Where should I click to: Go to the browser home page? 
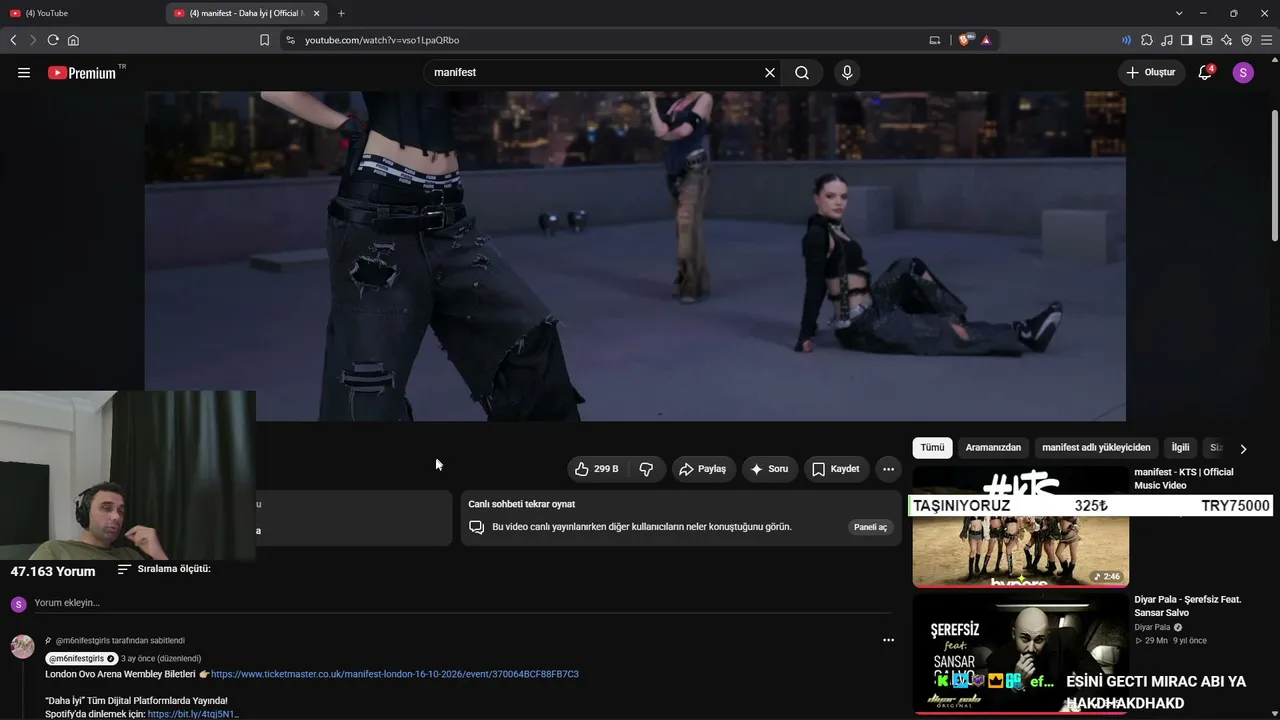(73, 40)
